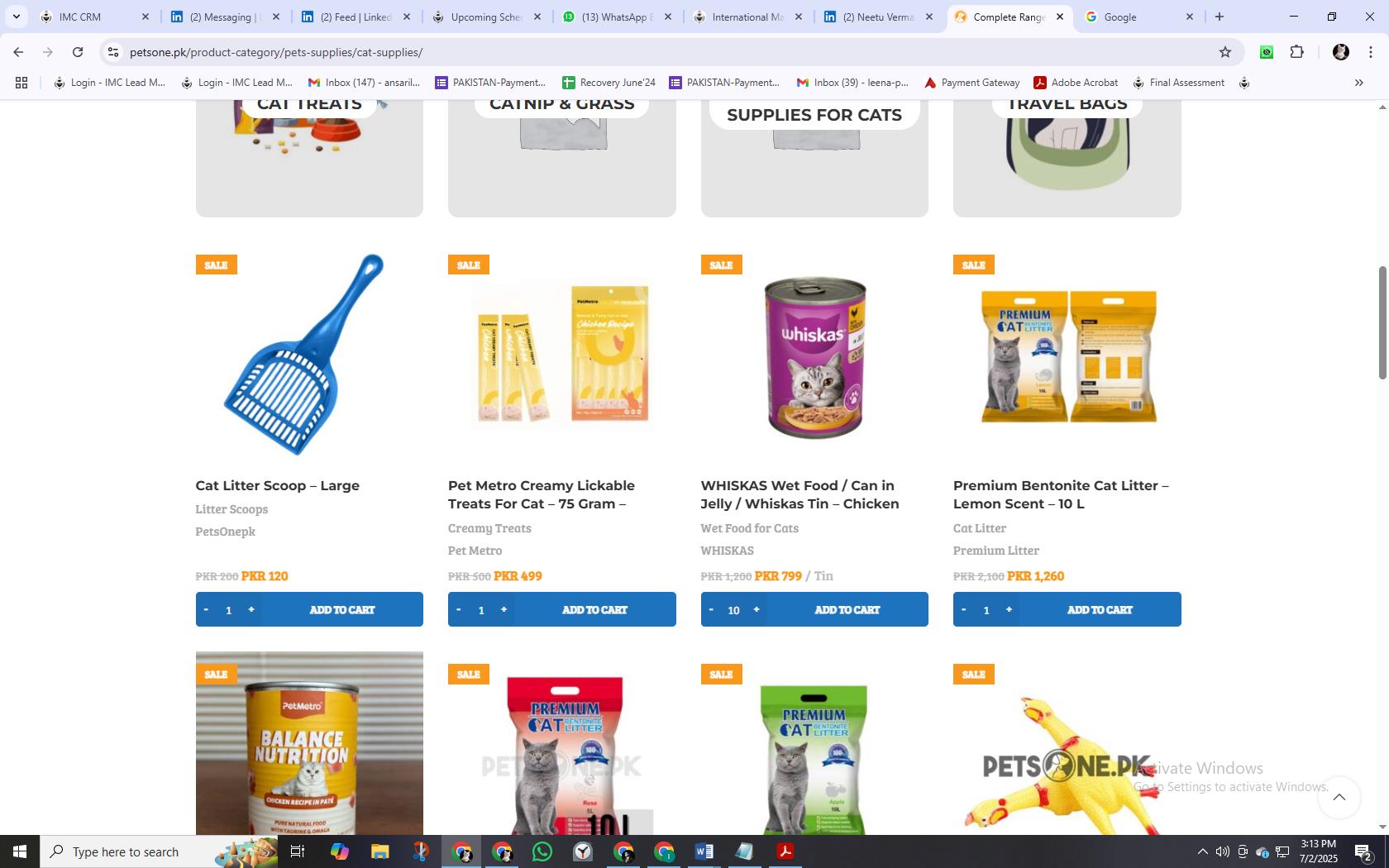Increase quantity for Premium Bentonite Cat Litter

click(1009, 609)
